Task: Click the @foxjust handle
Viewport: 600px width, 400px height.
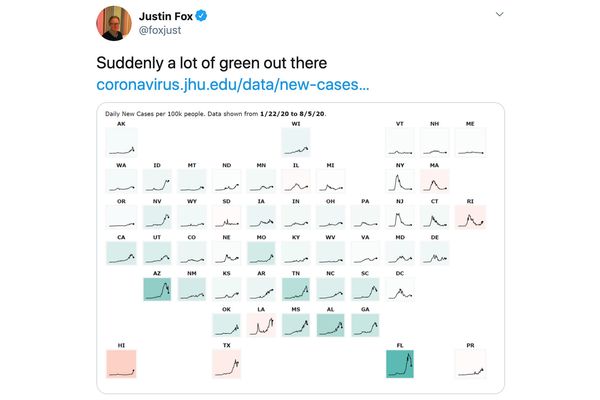Action: 160,30
